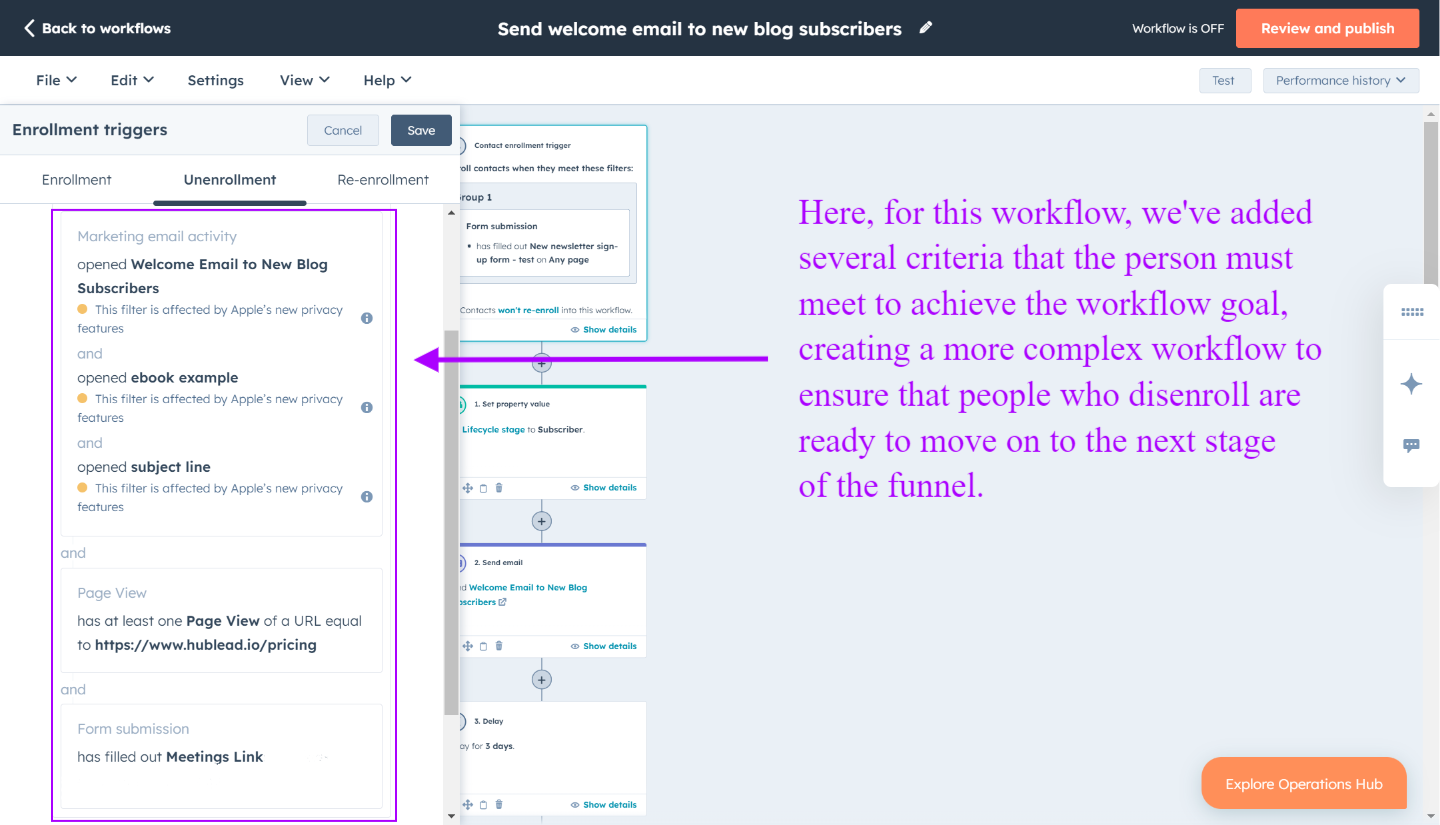Show details of the Delay step

click(603, 804)
